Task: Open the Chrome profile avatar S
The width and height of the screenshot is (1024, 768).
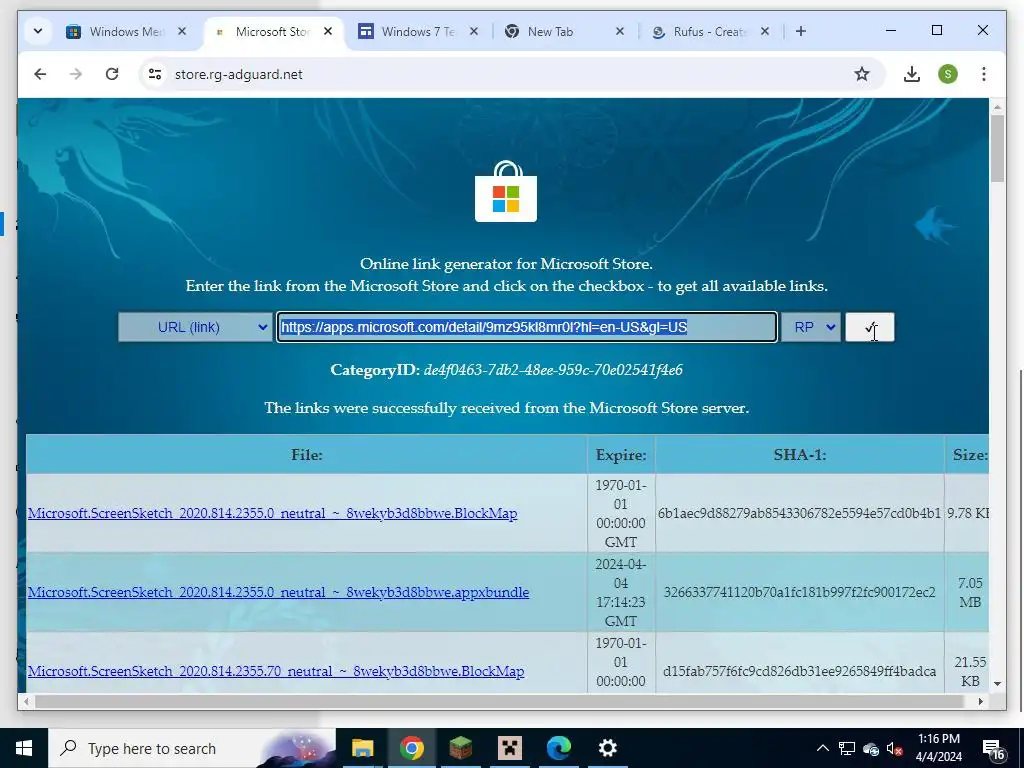Action: (948, 74)
